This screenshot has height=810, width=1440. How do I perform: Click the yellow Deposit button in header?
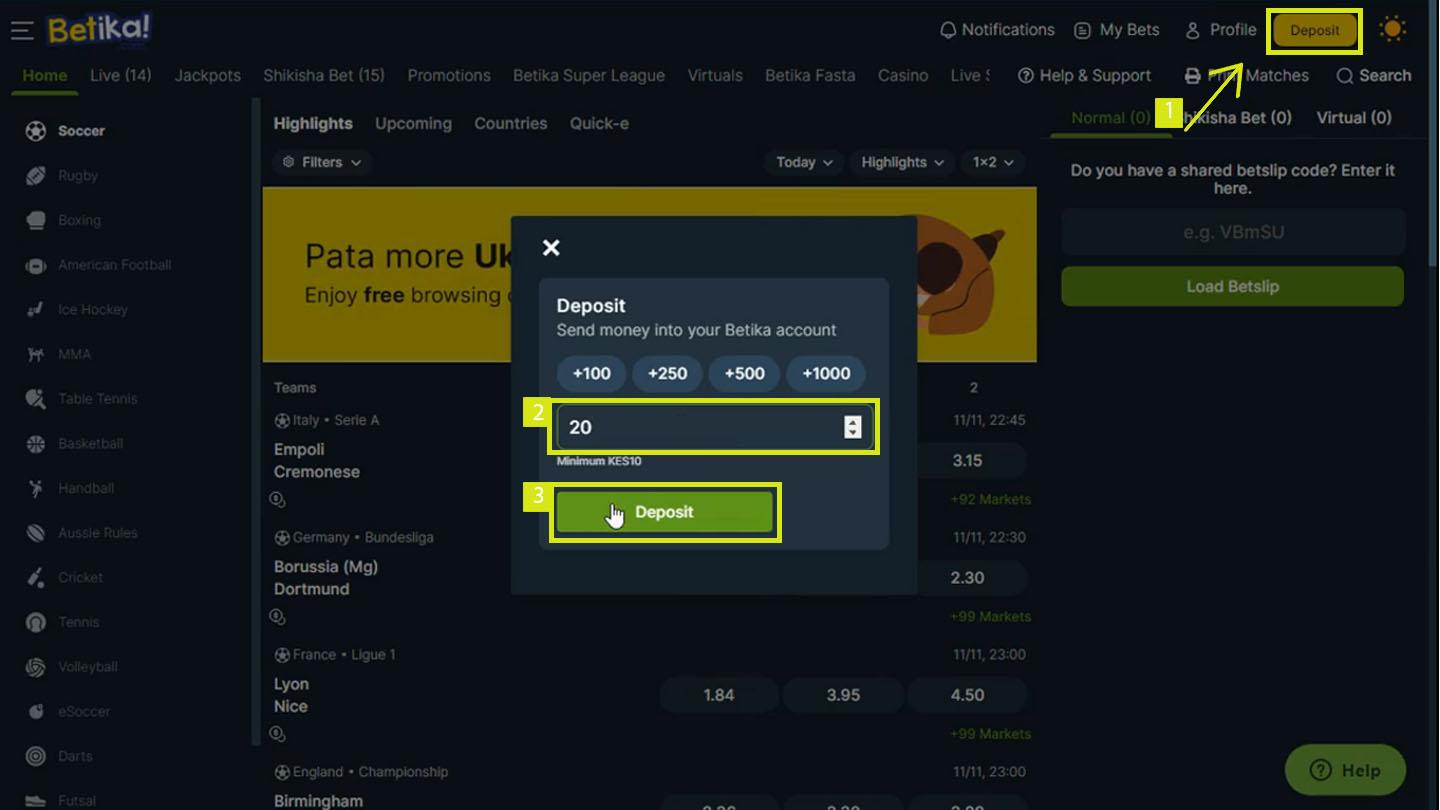point(1314,31)
